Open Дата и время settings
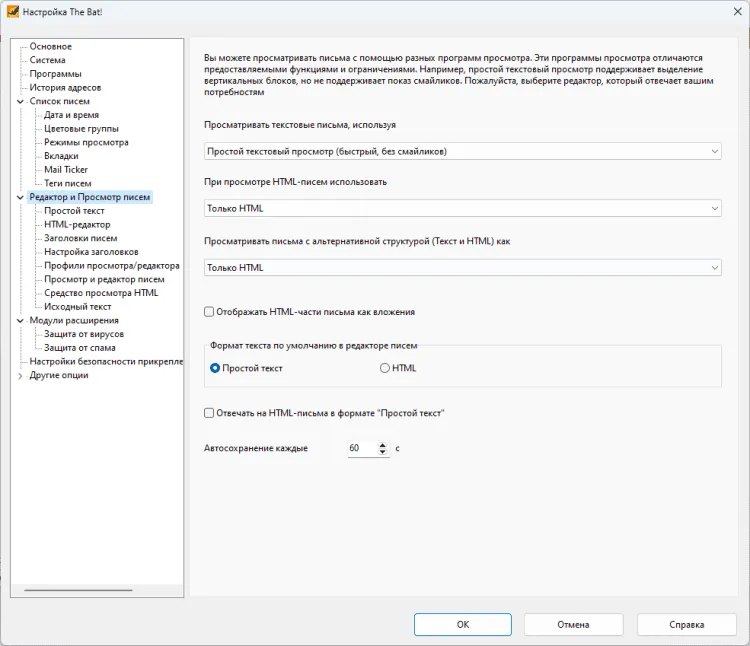 click(x=71, y=115)
